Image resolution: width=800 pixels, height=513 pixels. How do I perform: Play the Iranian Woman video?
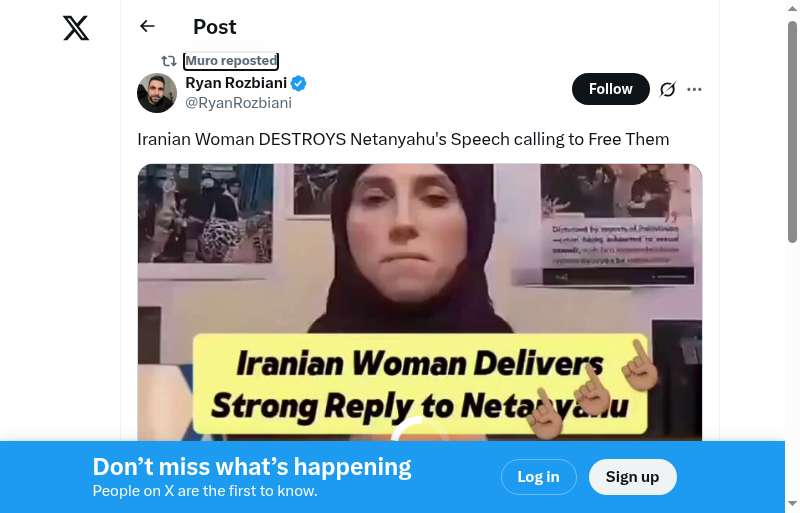tap(420, 302)
